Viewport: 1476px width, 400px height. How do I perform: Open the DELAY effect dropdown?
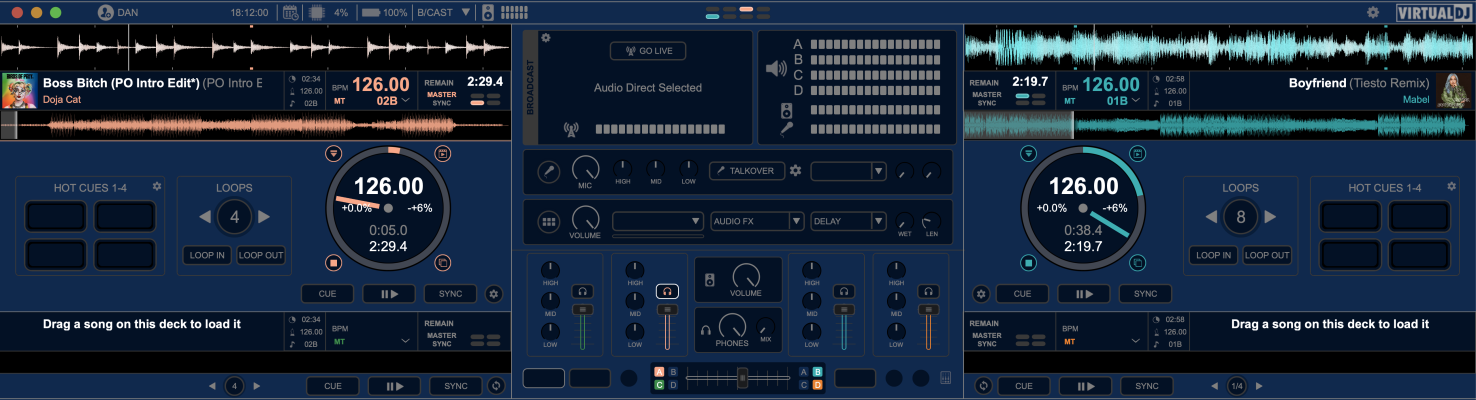(x=848, y=221)
